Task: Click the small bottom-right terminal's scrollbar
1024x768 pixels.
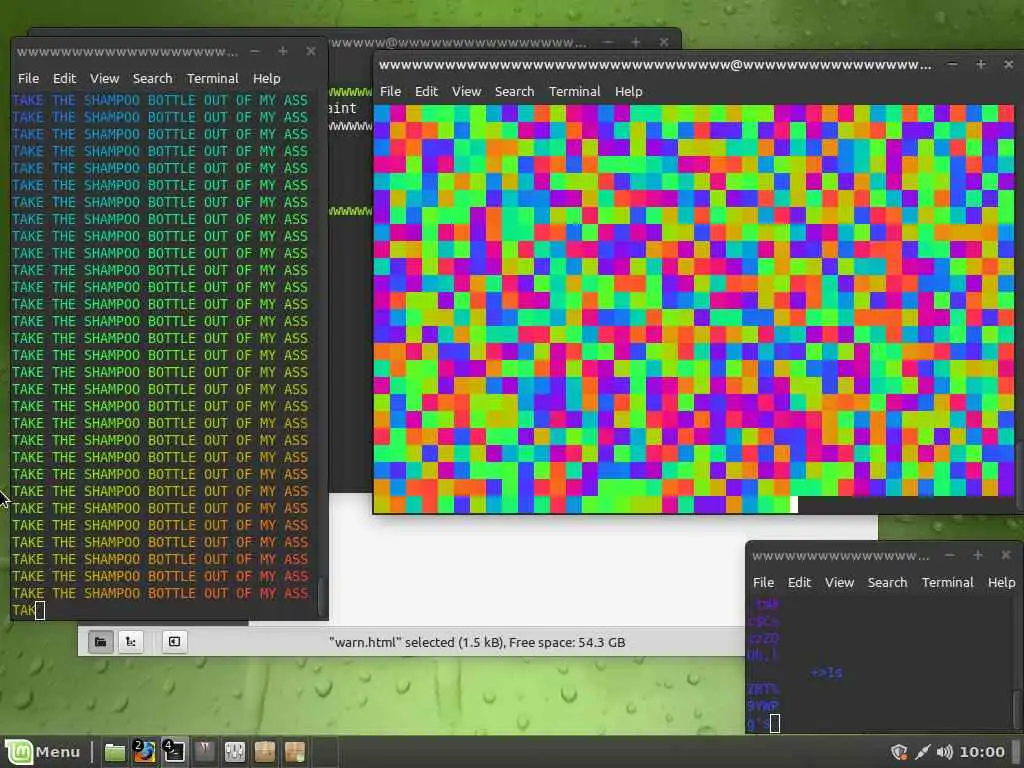Action: (1016, 710)
